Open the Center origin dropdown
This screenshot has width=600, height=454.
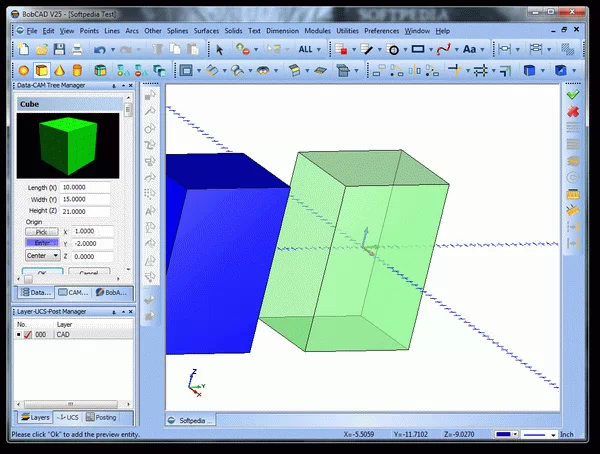coord(41,255)
